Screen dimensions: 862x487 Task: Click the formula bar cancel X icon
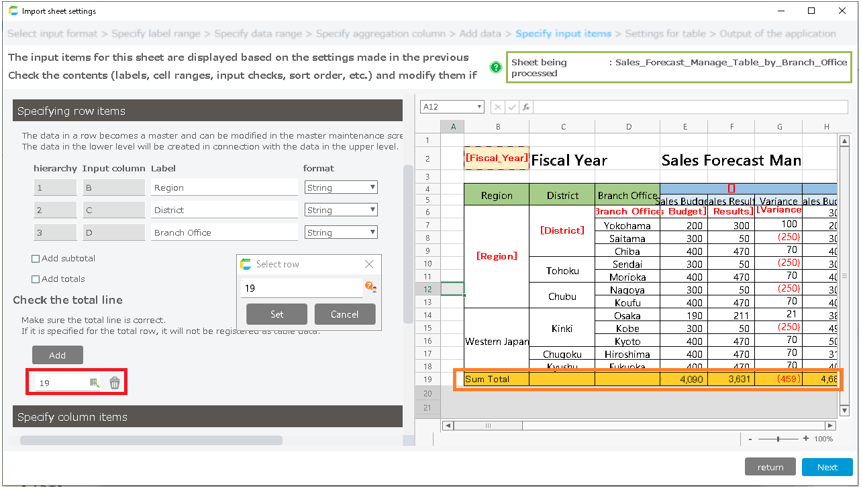497,107
